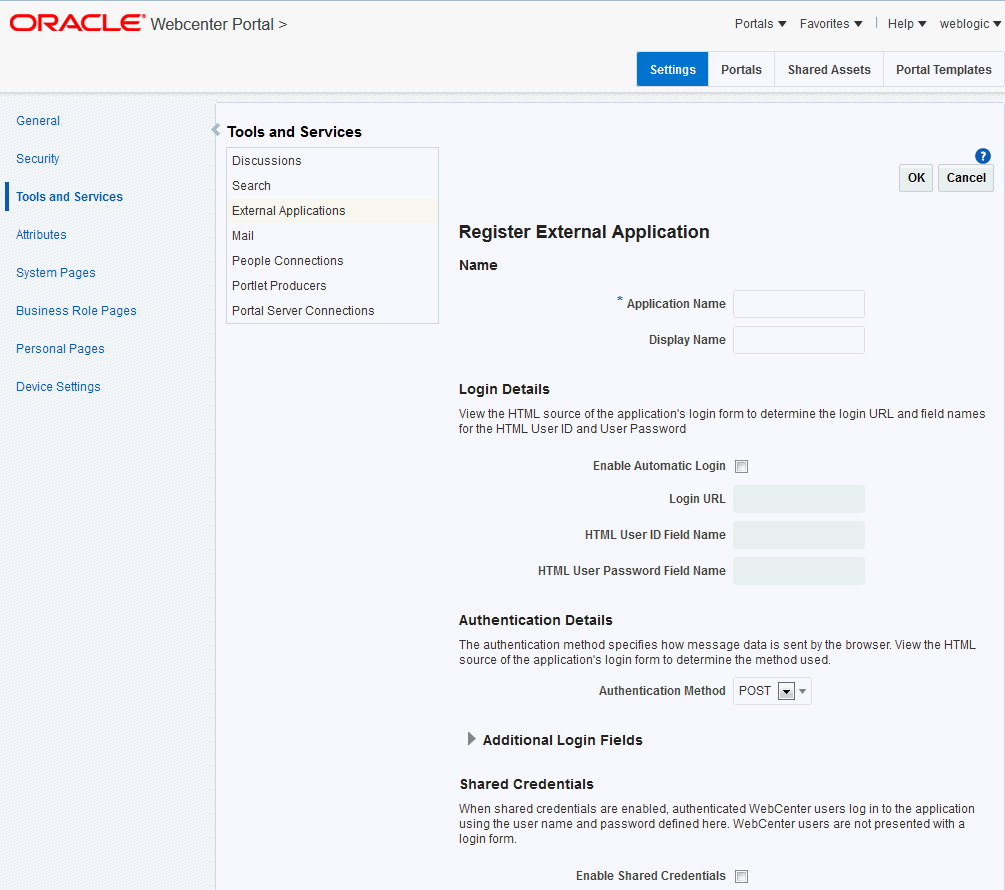Select Search in services list
Image resolution: width=1005 pixels, height=890 pixels.
pyautogui.click(x=332, y=186)
